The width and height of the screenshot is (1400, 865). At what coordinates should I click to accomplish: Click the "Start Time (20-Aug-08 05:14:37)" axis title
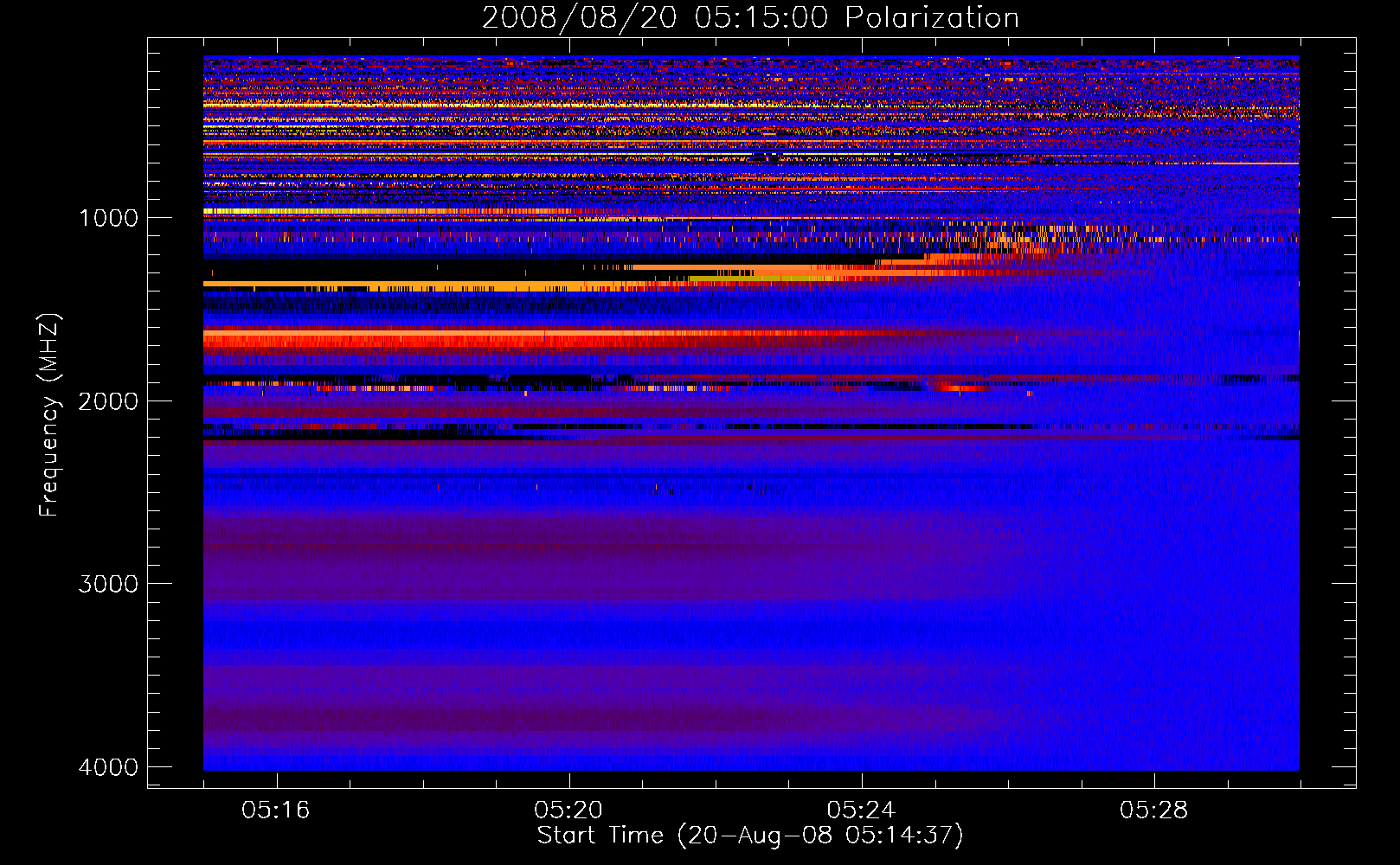[x=750, y=836]
